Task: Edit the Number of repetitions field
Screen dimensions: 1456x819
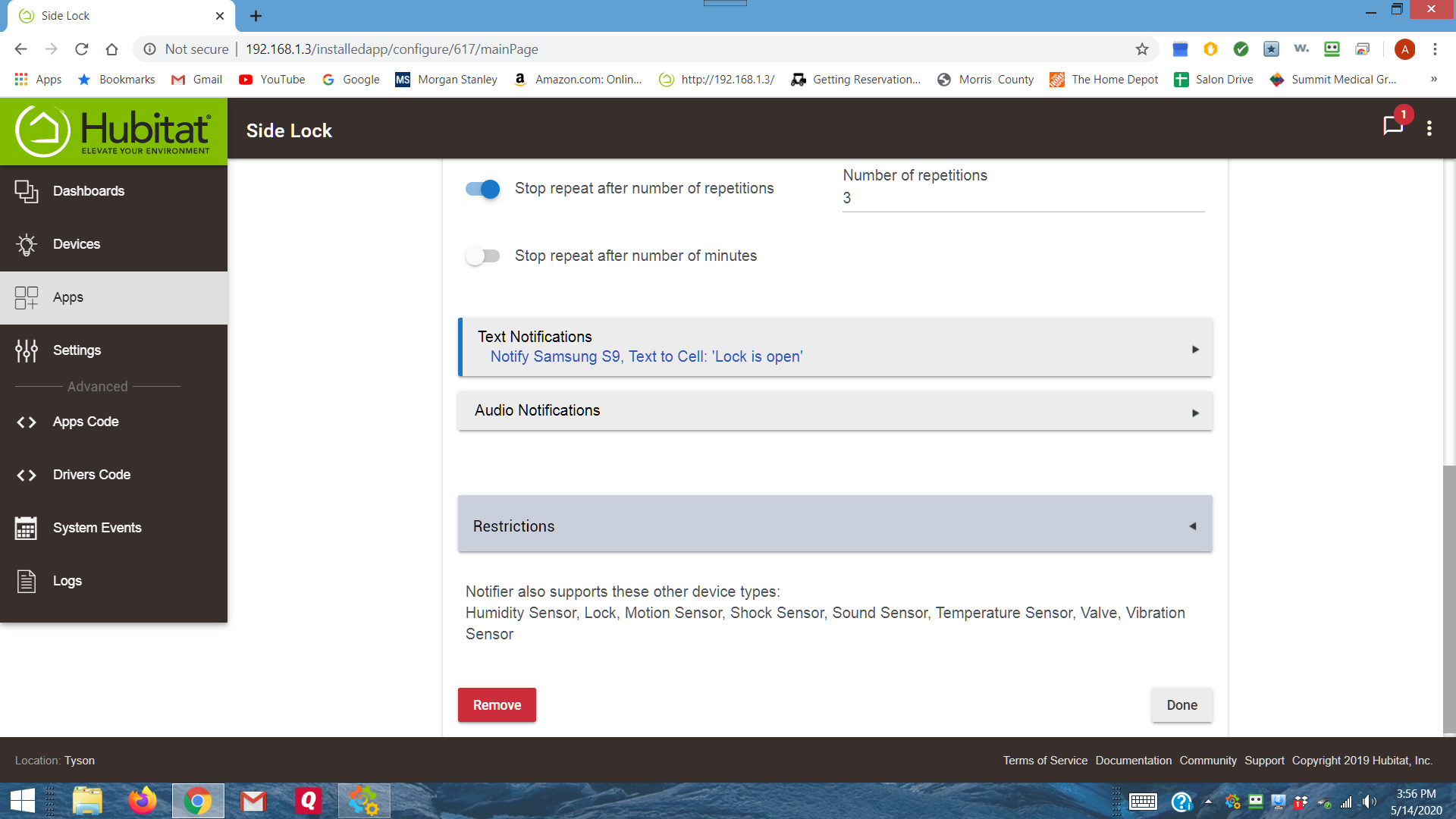Action: pyautogui.click(x=1023, y=198)
